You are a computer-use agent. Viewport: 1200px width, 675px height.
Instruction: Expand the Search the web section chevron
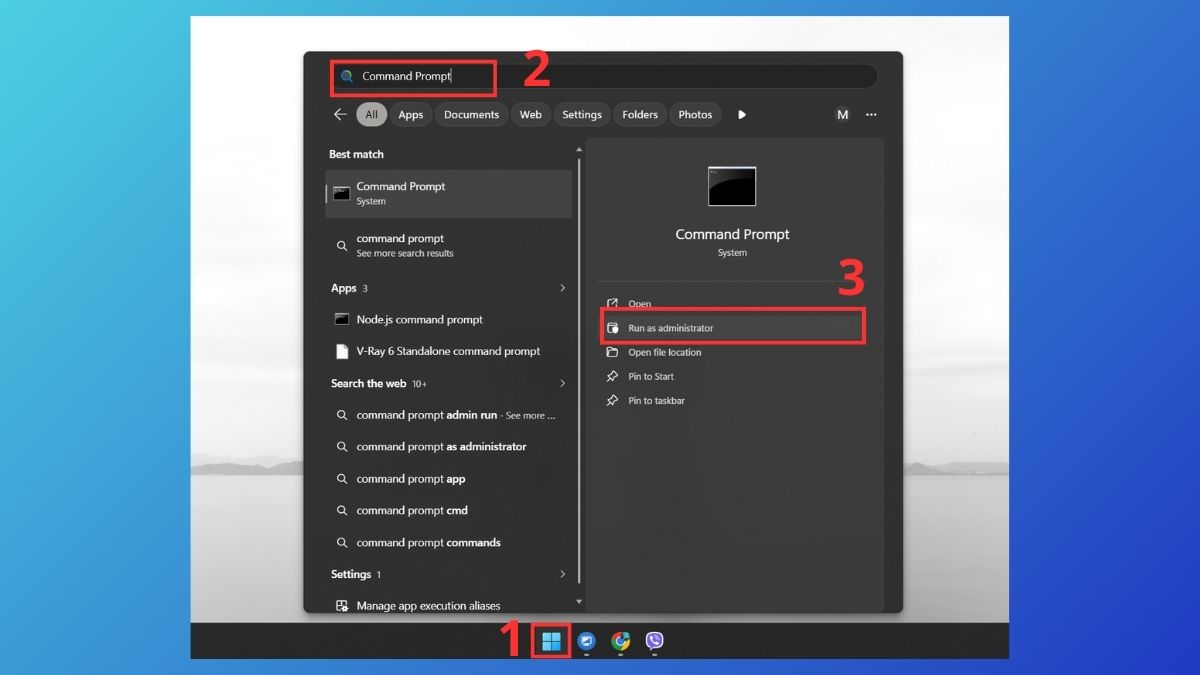[x=562, y=383]
